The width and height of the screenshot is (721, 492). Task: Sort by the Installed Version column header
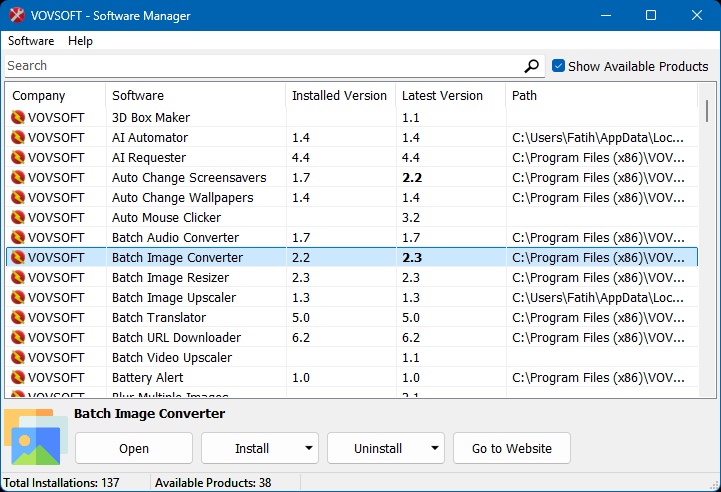(341, 96)
